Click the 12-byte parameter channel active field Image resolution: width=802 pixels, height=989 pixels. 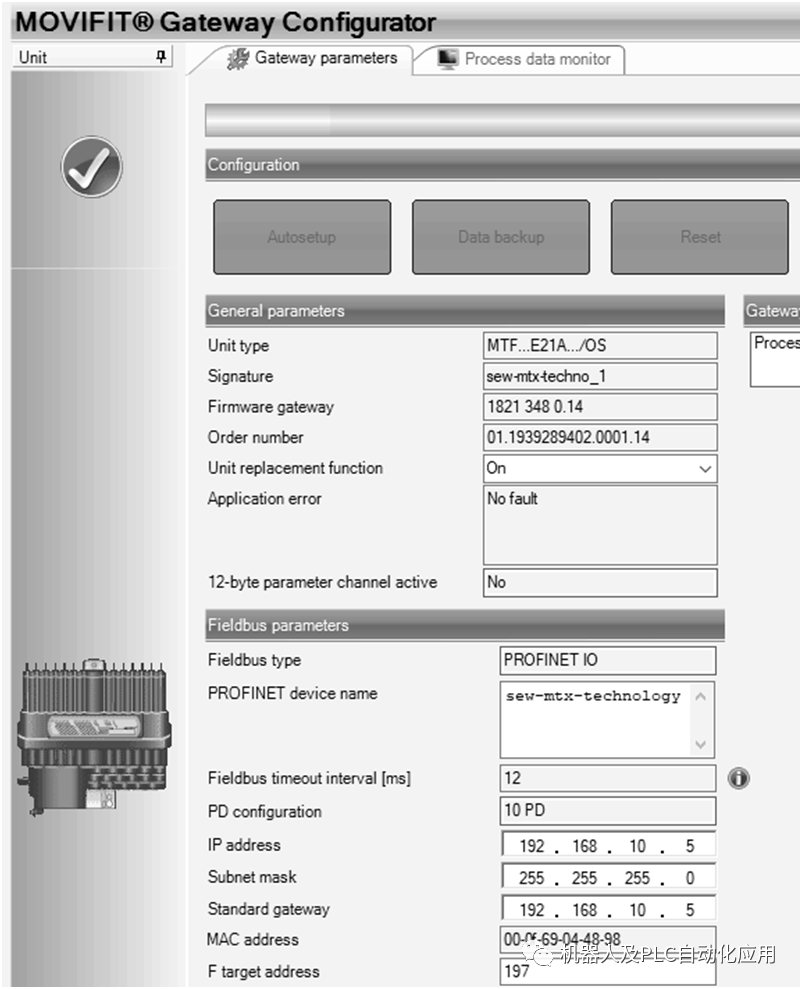[600, 583]
